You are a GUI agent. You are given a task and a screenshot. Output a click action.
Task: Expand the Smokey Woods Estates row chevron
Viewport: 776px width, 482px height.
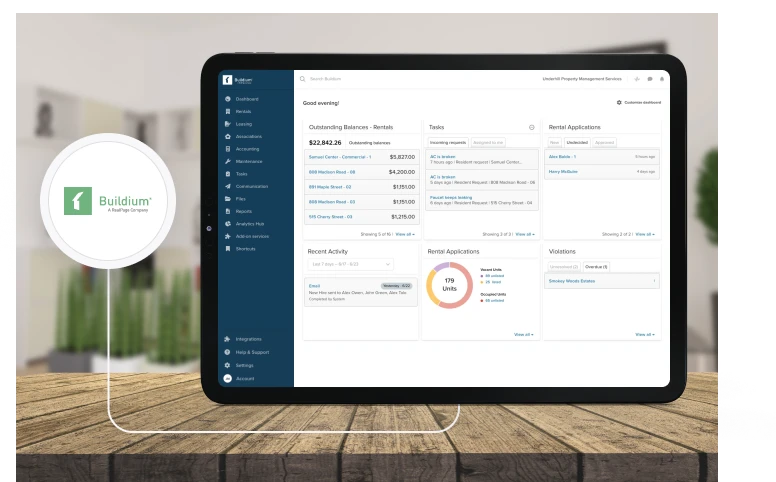coord(654,281)
